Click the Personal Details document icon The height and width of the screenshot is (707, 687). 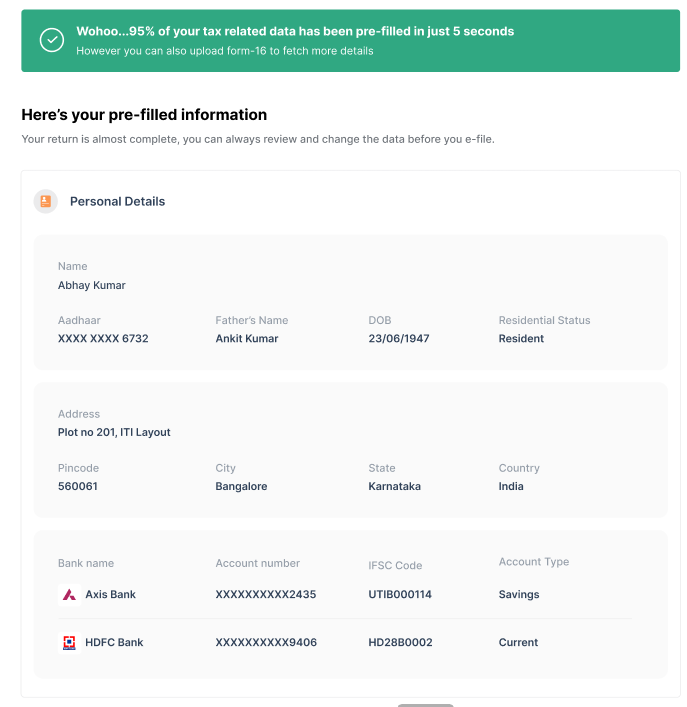click(x=45, y=201)
